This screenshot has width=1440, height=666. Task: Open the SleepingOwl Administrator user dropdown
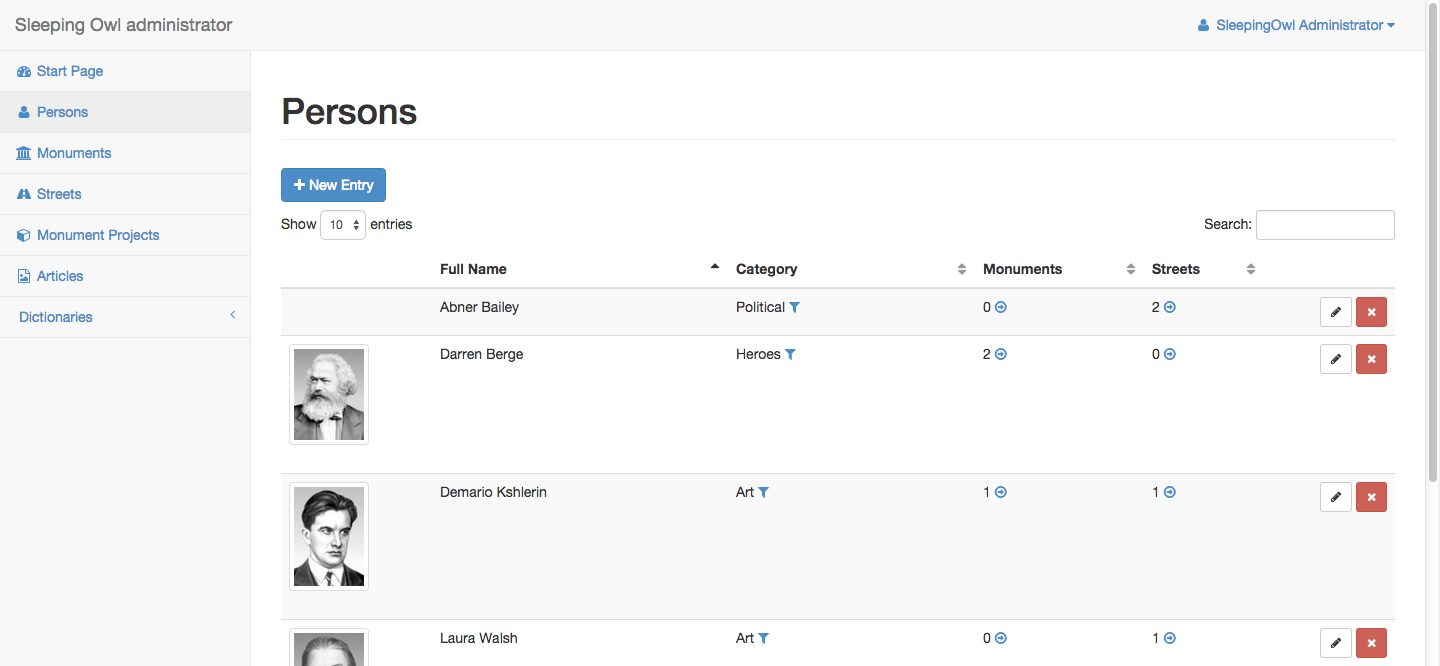click(1296, 25)
